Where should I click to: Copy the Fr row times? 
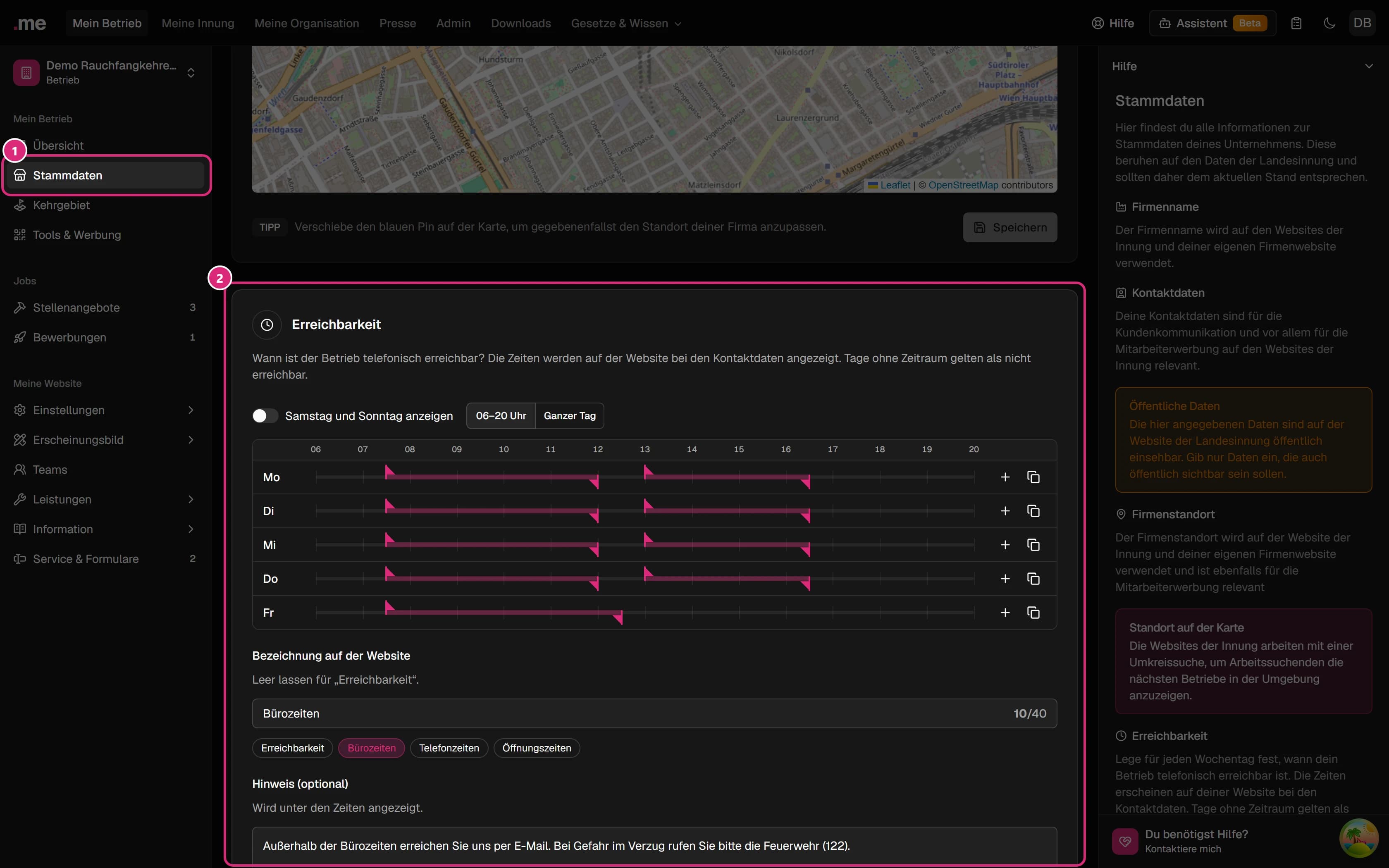1033,613
